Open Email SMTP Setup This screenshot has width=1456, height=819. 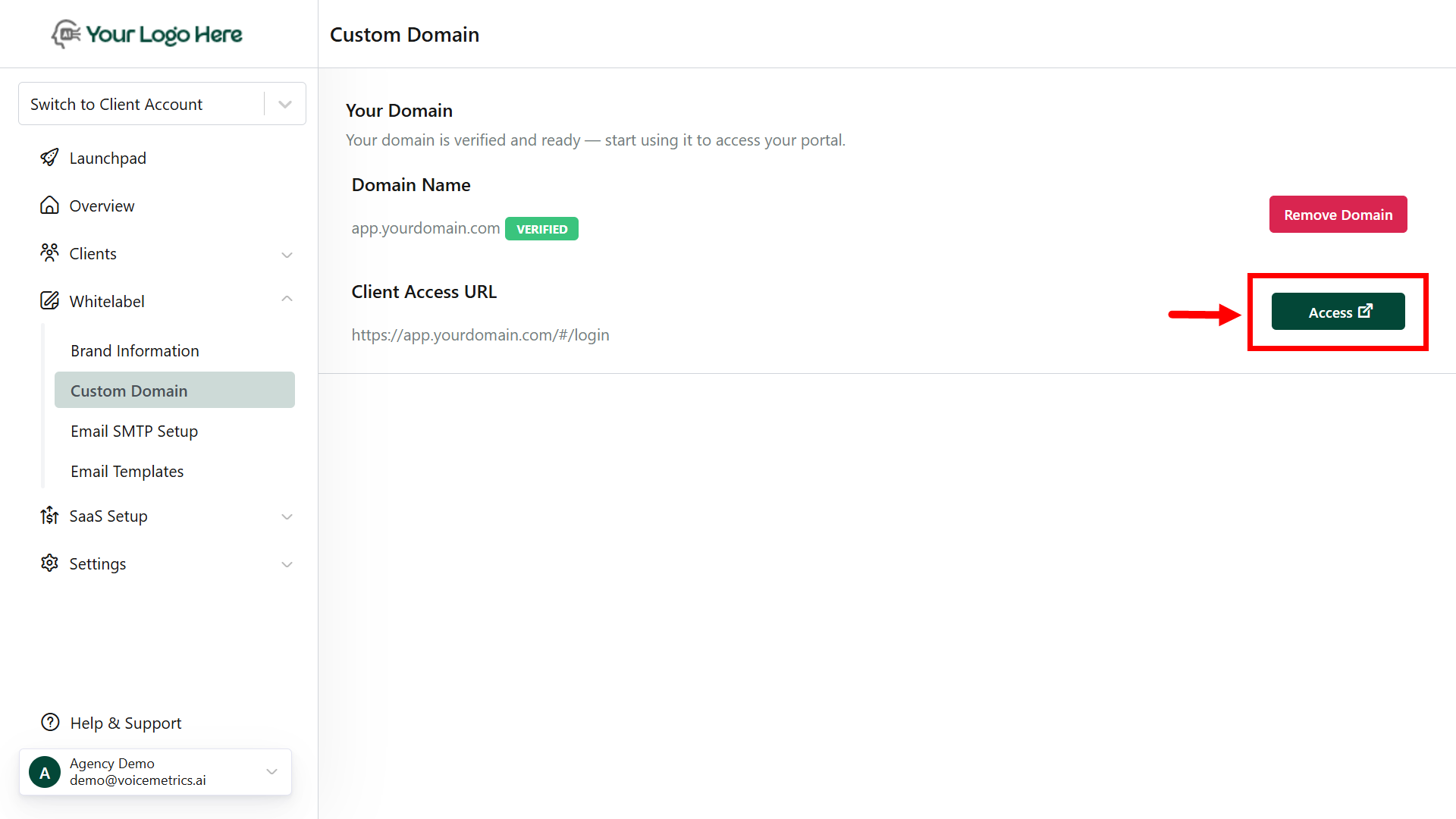[134, 431]
